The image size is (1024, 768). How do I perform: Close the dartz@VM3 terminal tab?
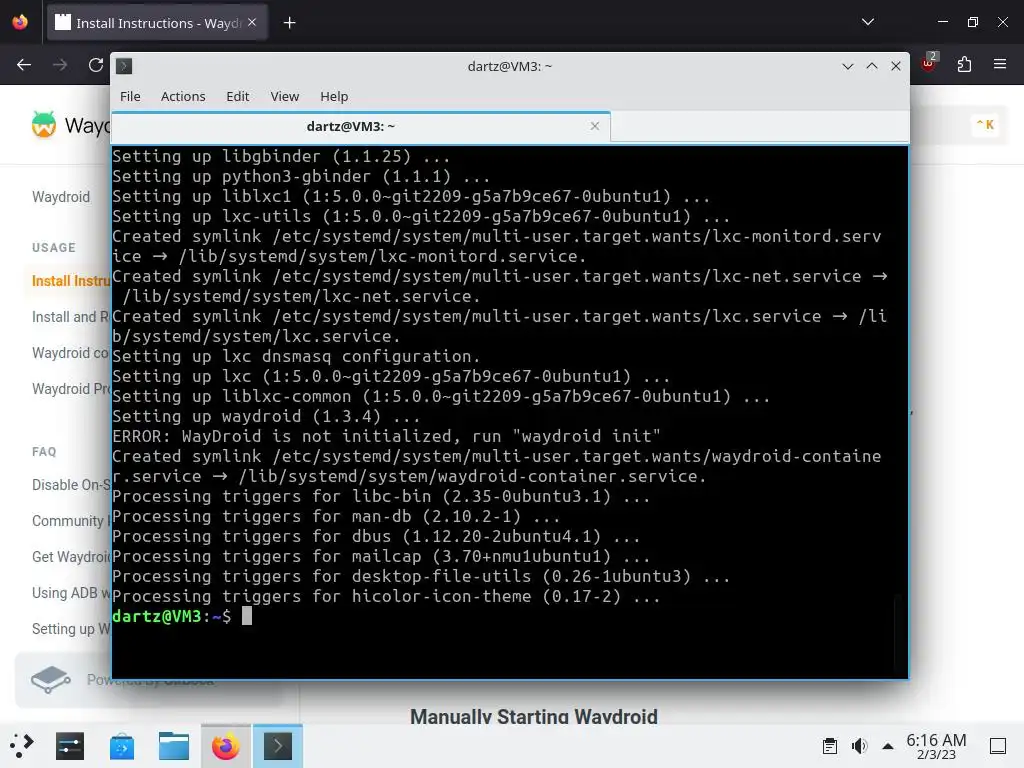tap(594, 126)
